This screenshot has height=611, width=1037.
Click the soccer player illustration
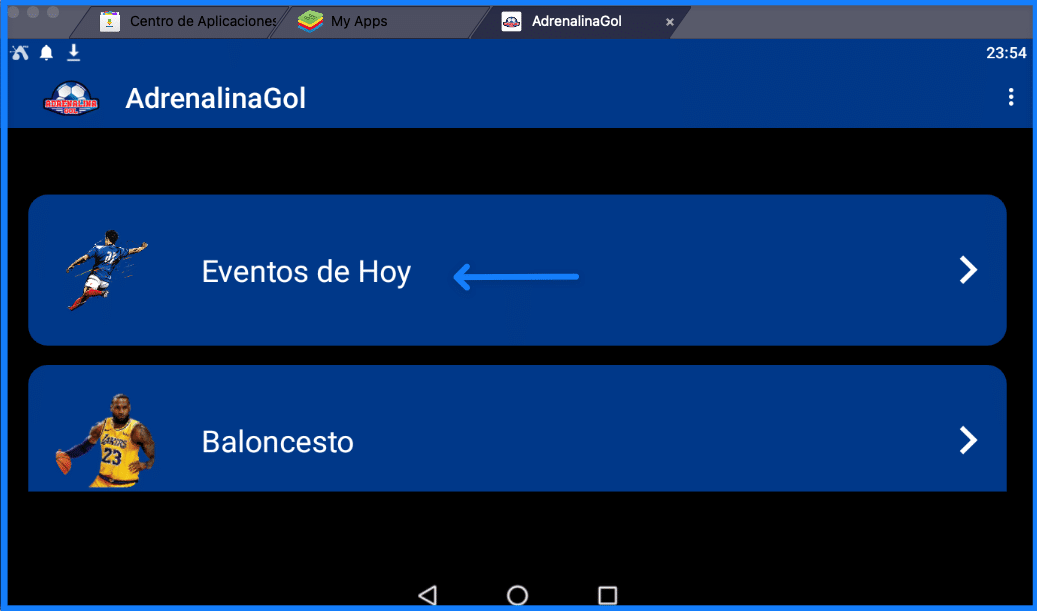coord(105,268)
